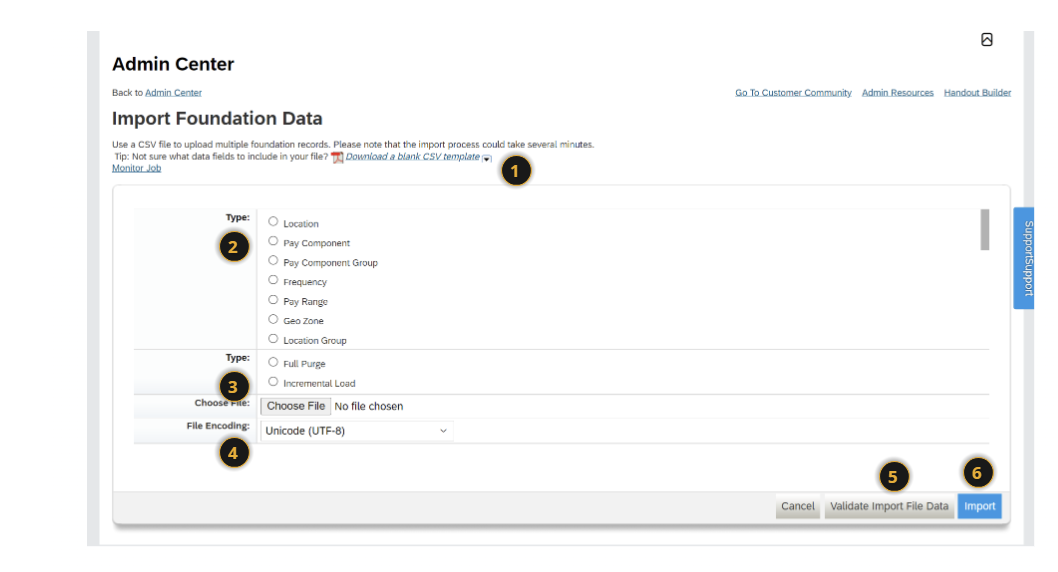Open the Support side tab
This screenshot has height=572, width=1058.
click(1024, 258)
